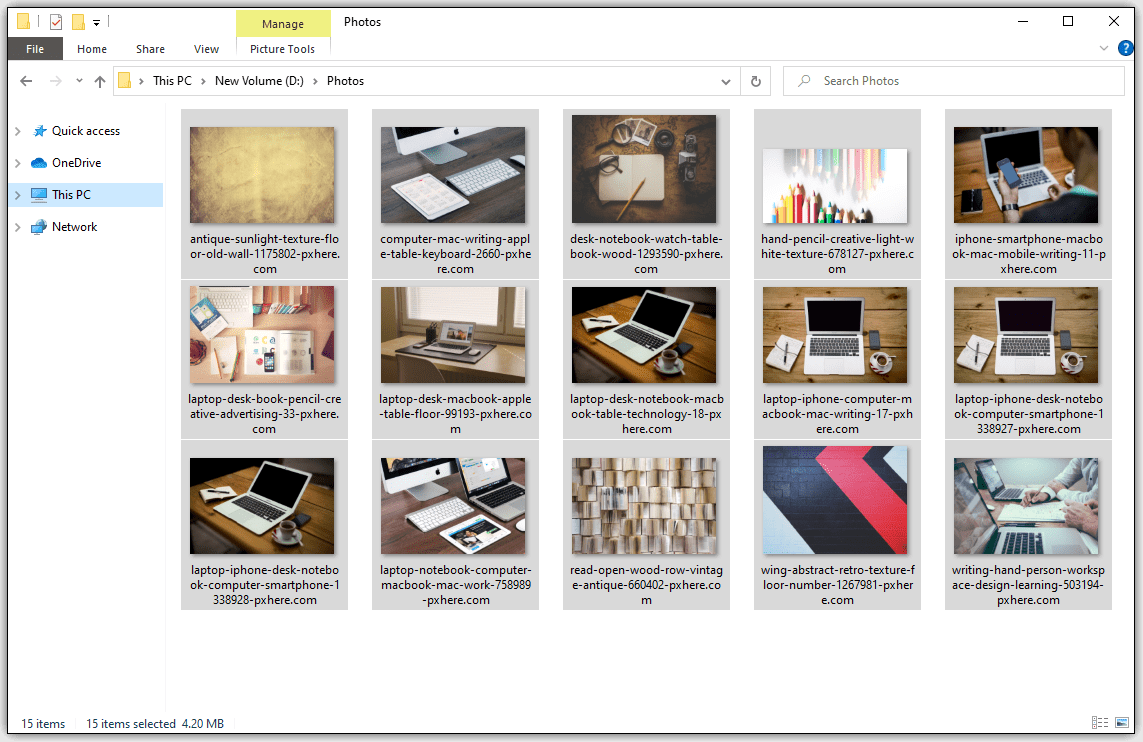The height and width of the screenshot is (742, 1143).
Task: Switch to the Picture Tools tab
Action: (x=282, y=49)
